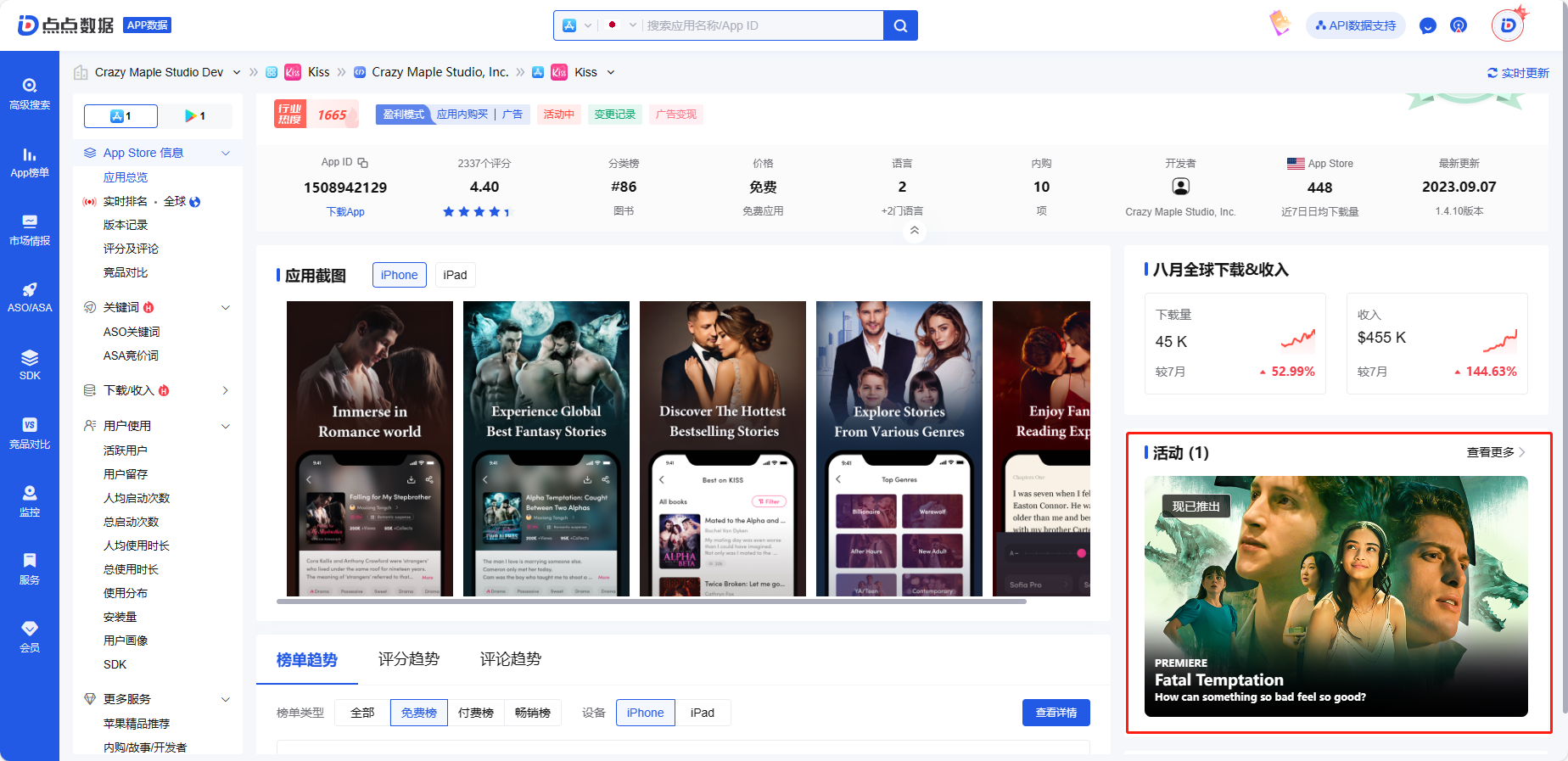Expand the 下载/收入 section
This screenshot has width=1568, height=761.
tap(226, 390)
